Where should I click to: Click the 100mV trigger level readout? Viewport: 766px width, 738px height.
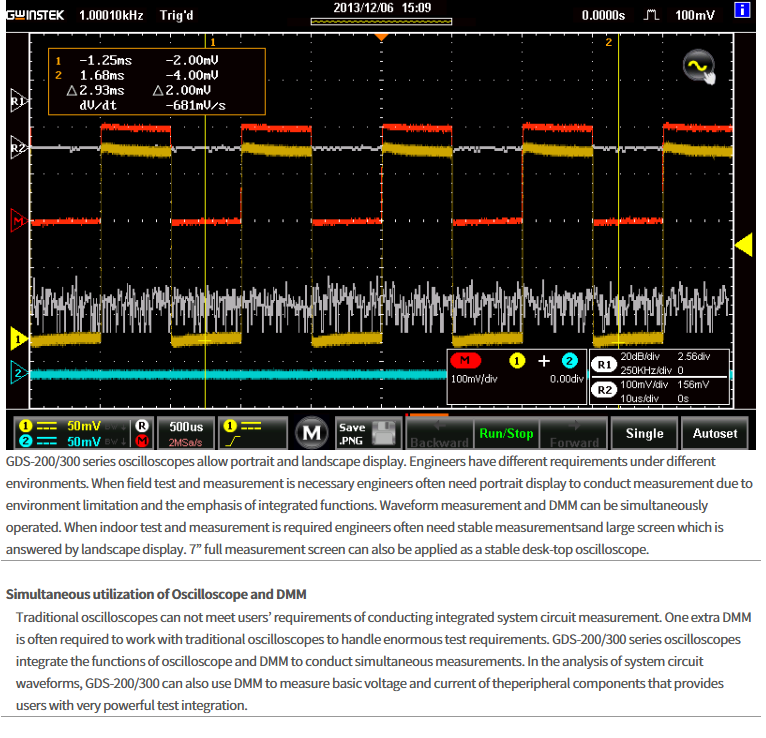(695, 16)
